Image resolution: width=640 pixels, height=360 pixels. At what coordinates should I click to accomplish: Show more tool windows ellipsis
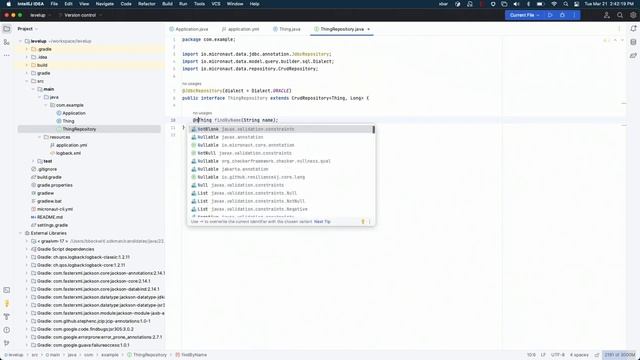tap(7, 55)
